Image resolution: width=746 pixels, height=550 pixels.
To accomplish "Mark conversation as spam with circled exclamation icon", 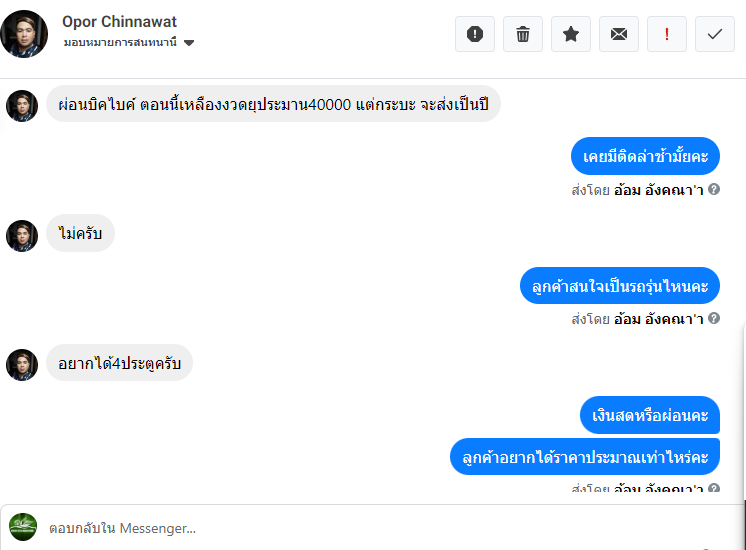I will pyautogui.click(x=475, y=34).
